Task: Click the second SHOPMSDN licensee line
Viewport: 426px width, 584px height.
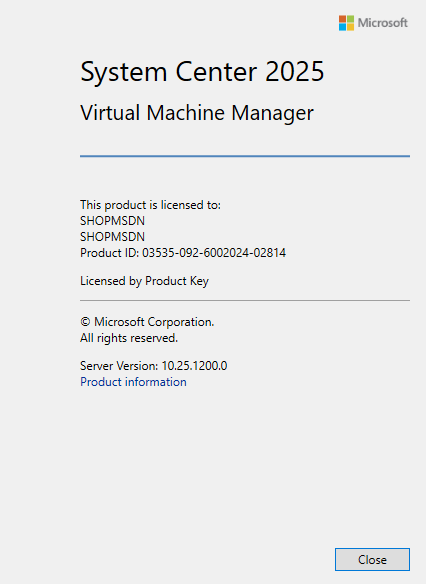Action: 112,237
